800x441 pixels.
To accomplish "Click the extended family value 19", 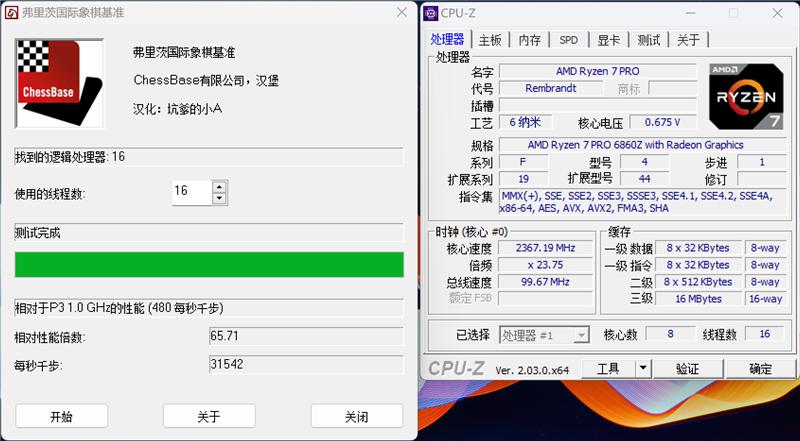I will click(x=523, y=179).
